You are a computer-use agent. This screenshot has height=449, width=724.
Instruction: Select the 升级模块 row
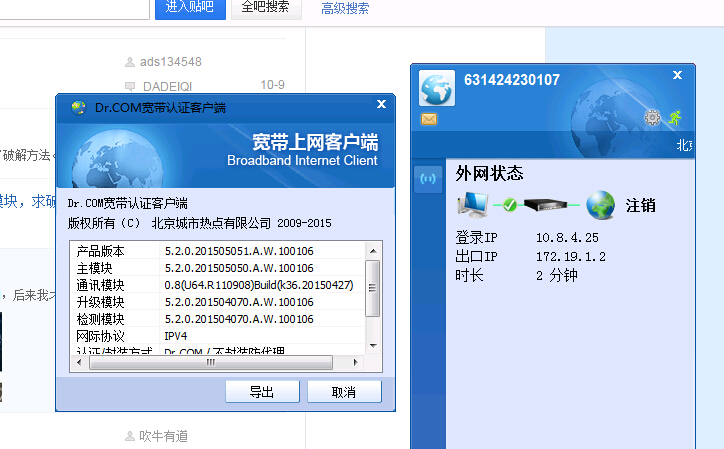(x=217, y=302)
